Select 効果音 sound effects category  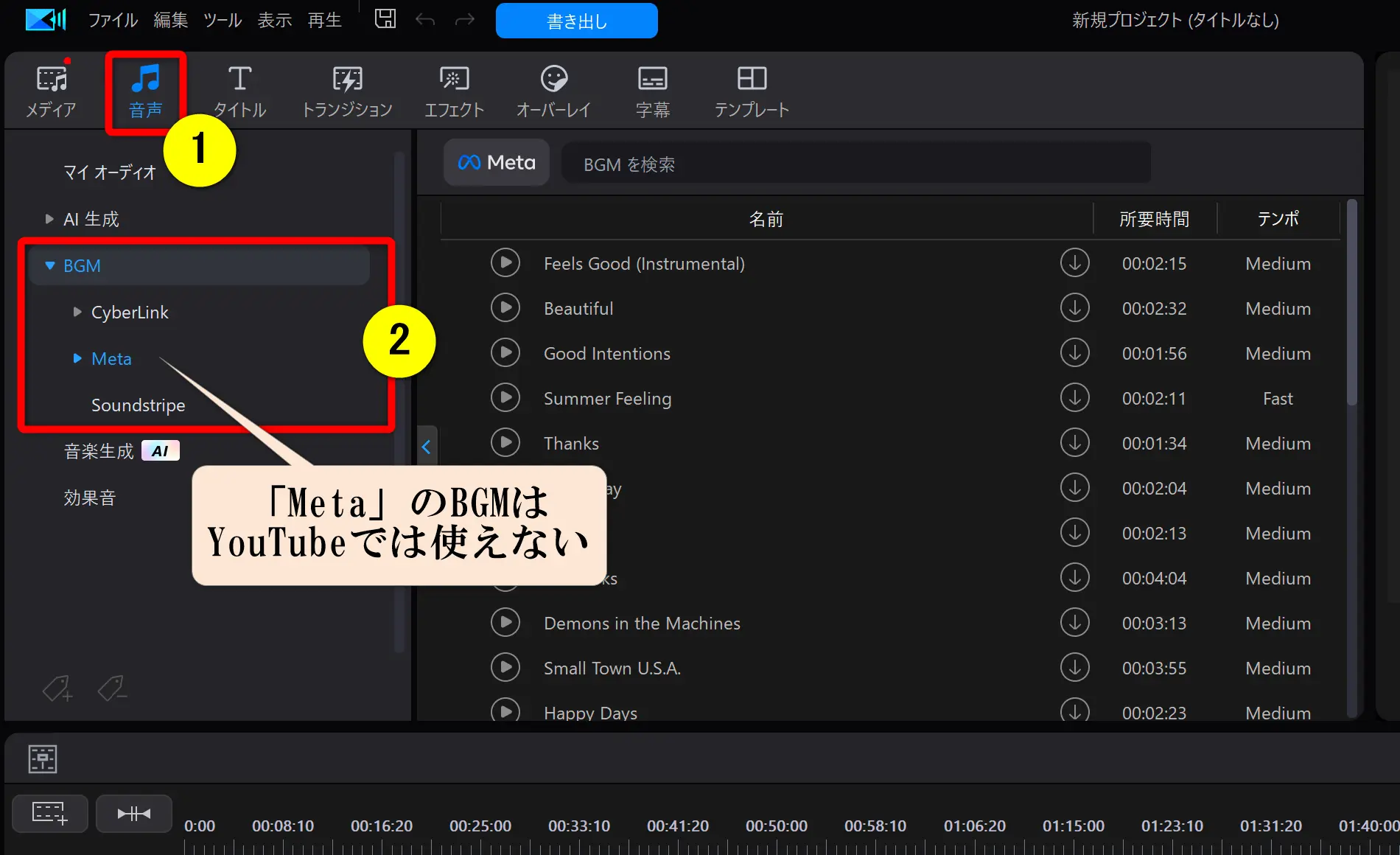click(x=89, y=498)
